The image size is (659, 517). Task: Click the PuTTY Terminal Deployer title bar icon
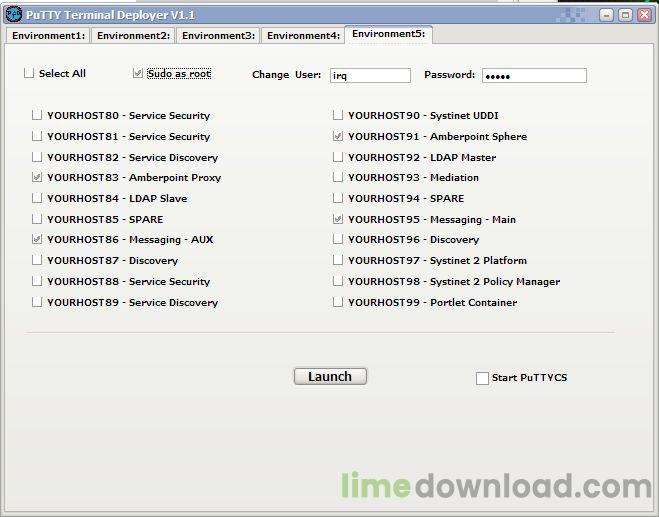click(14, 15)
